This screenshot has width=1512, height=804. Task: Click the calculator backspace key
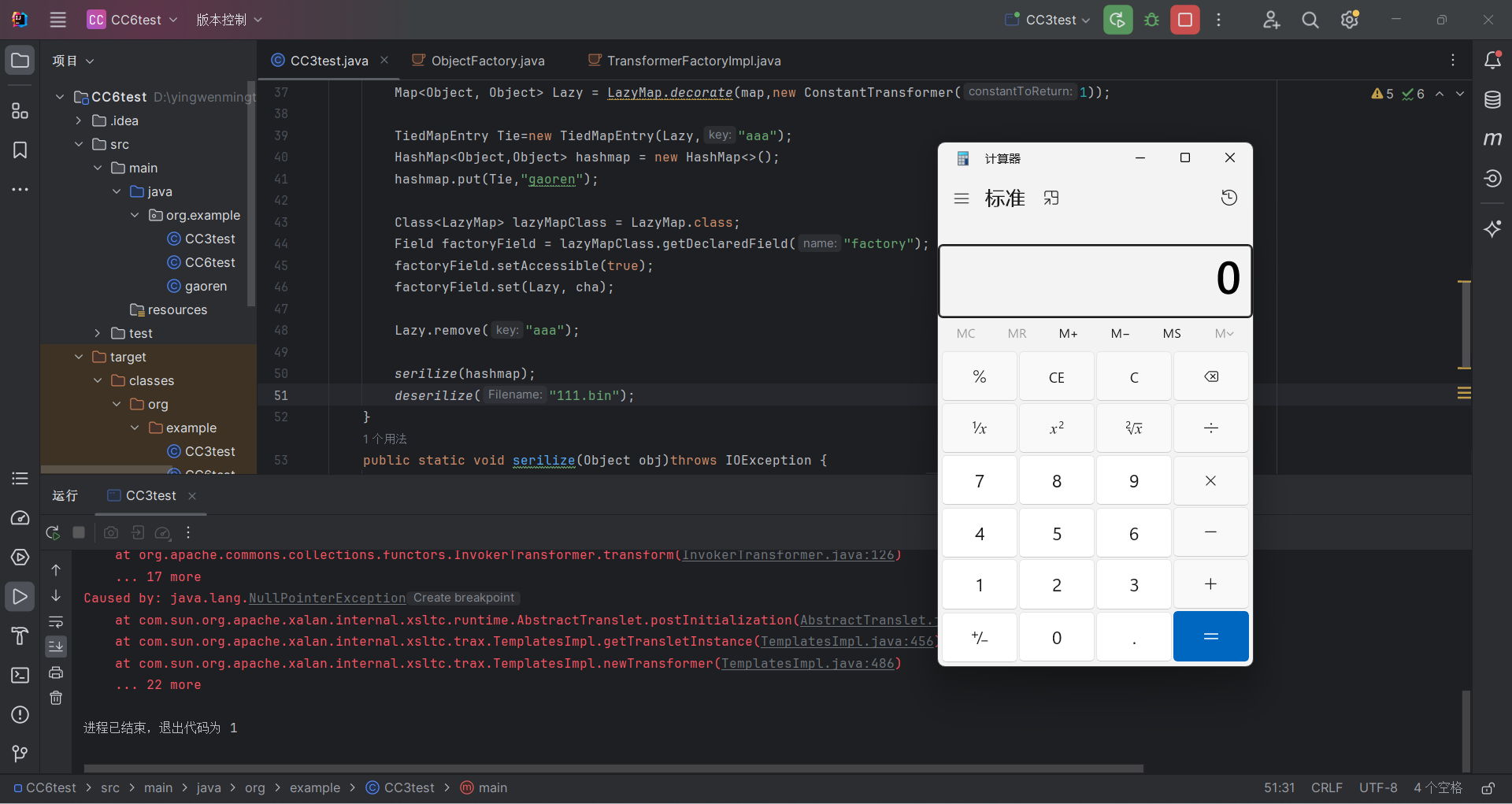coord(1211,377)
